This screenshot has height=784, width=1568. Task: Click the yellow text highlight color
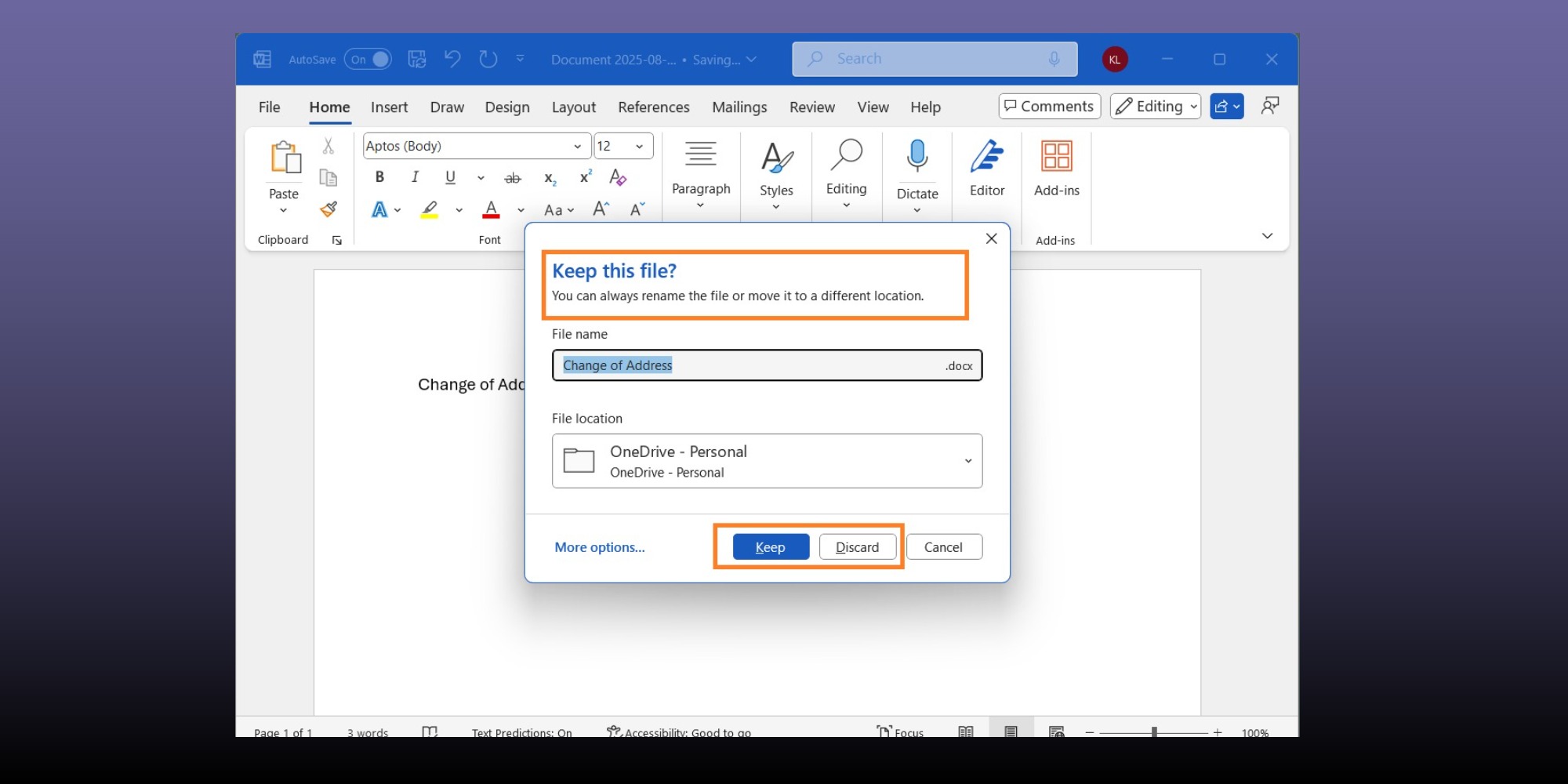coord(430,209)
